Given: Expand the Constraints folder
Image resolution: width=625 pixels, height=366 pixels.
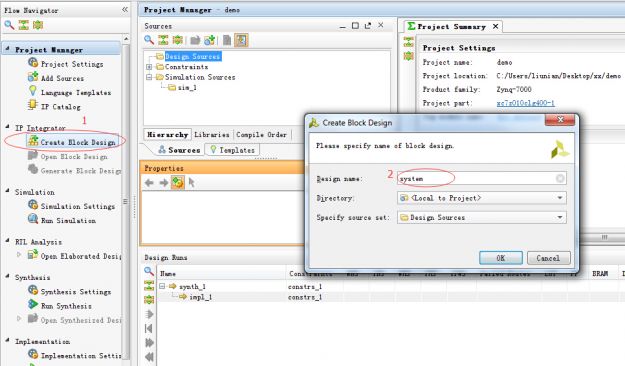Looking at the screenshot, I should coord(149,67).
